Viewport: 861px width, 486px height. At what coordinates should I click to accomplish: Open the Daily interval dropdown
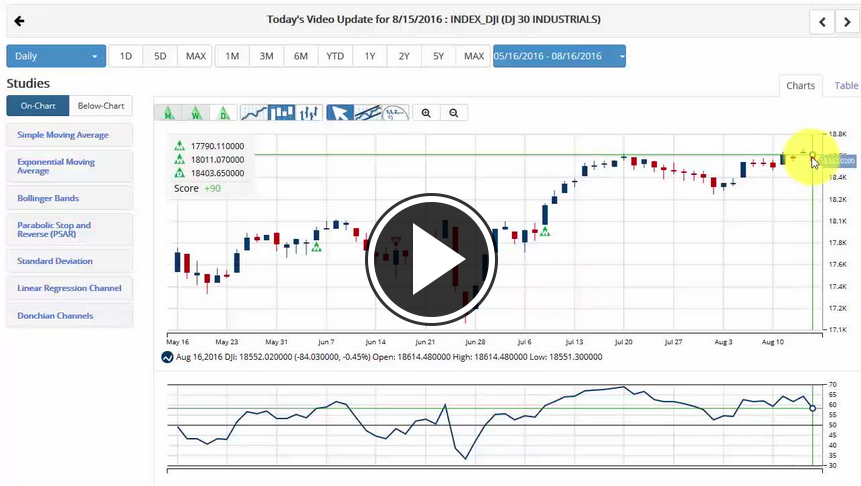point(56,56)
